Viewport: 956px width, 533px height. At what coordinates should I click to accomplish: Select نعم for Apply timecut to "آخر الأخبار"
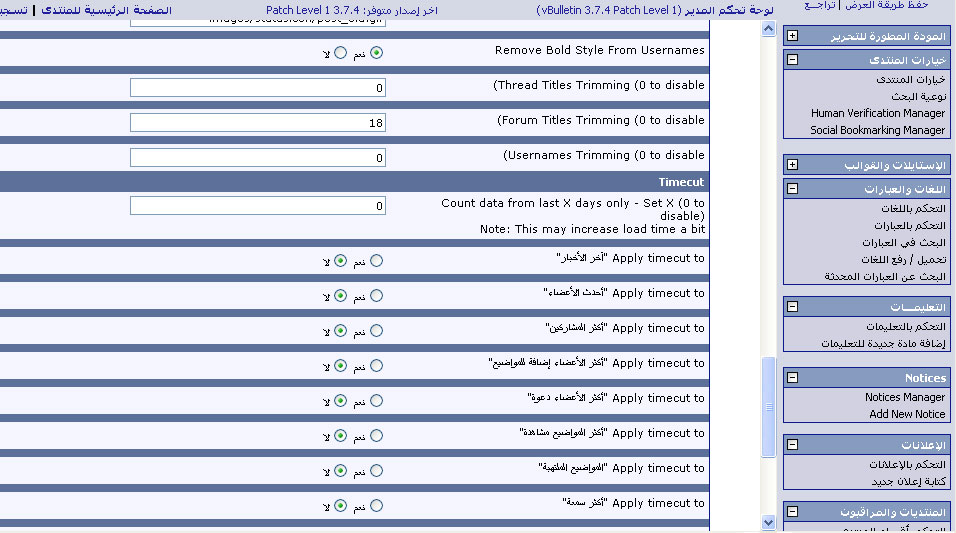pyautogui.click(x=376, y=261)
